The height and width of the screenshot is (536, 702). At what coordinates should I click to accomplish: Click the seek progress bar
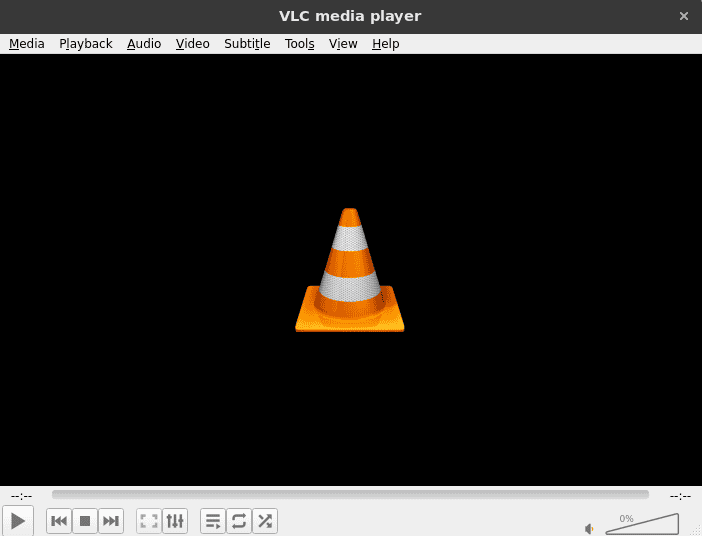click(350, 494)
